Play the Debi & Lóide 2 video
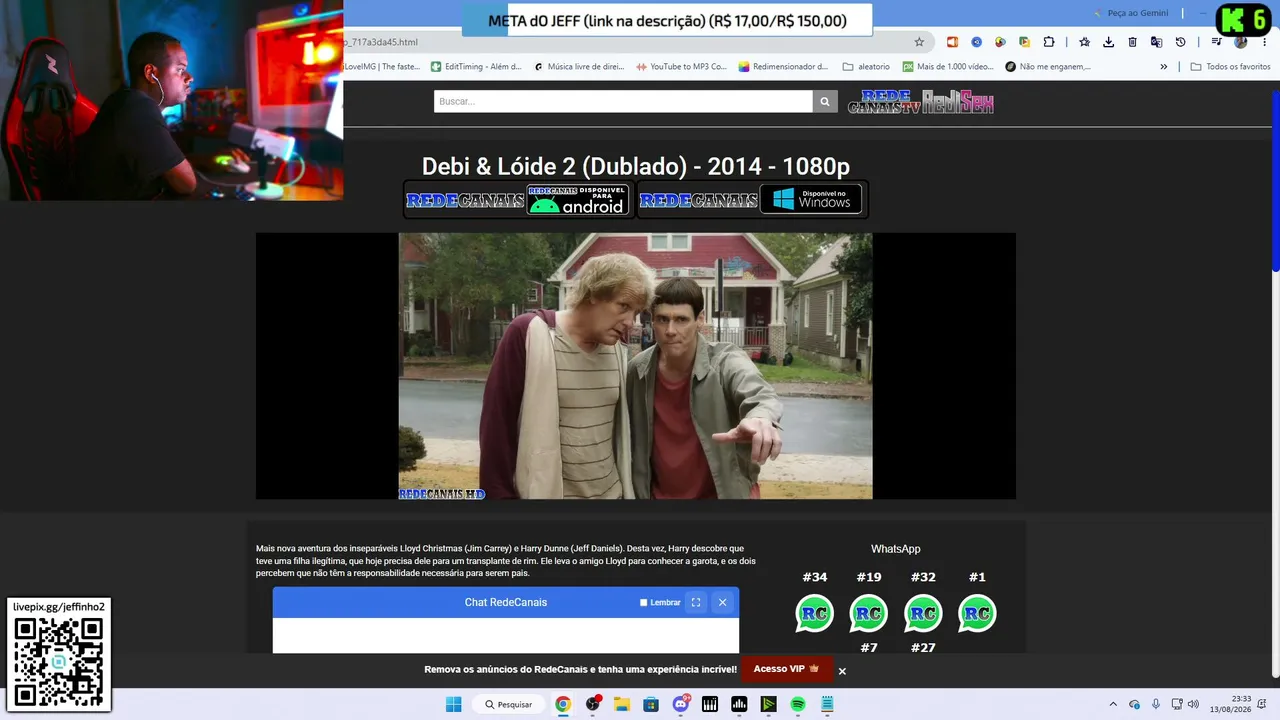The height and width of the screenshot is (720, 1280). pos(635,366)
